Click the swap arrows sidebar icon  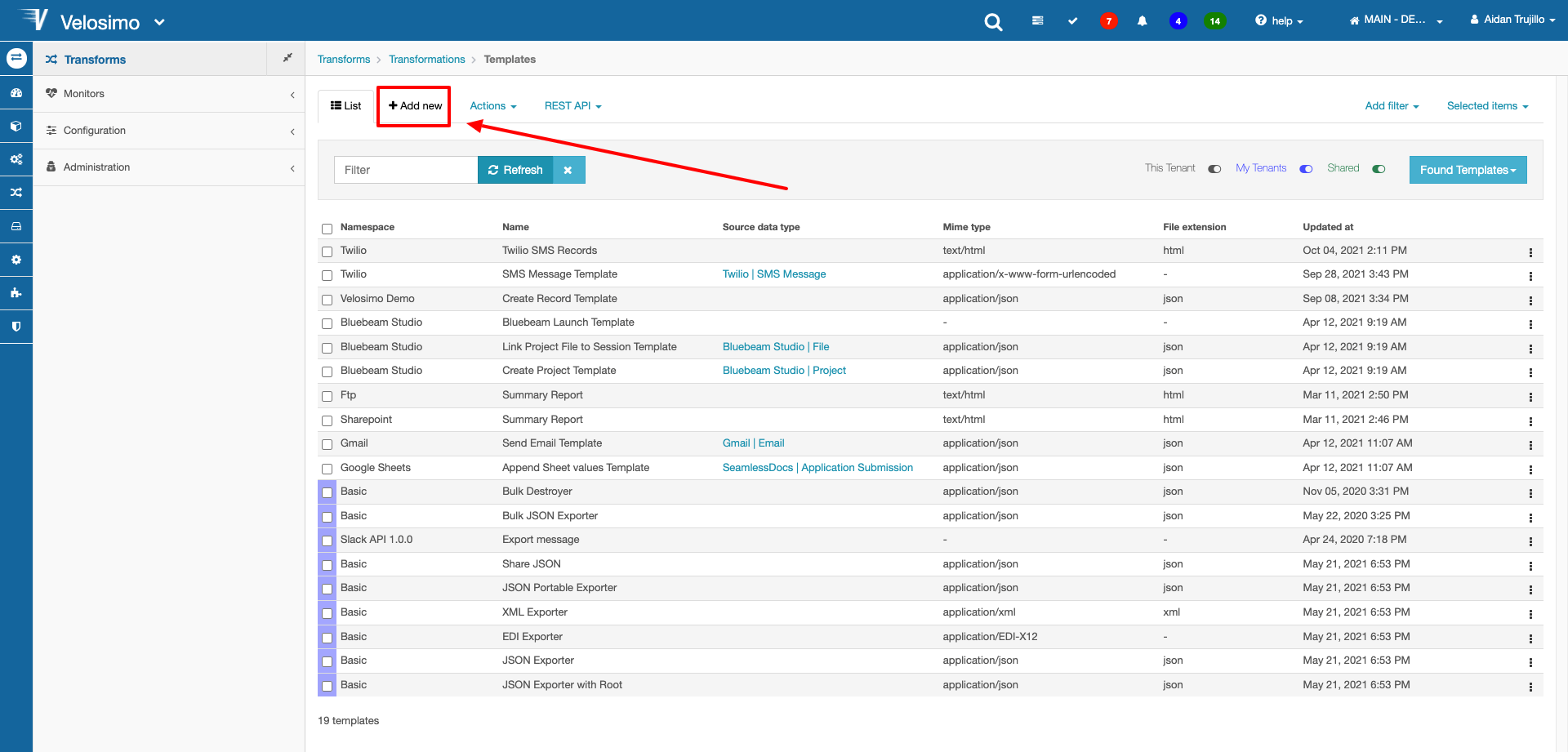[x=16, y=58]
